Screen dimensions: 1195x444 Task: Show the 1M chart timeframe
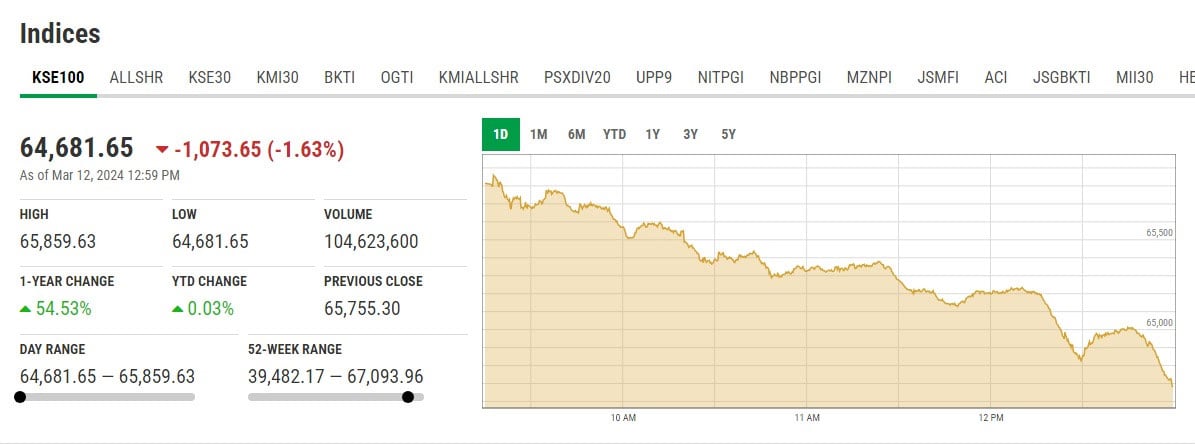[539, 134]
